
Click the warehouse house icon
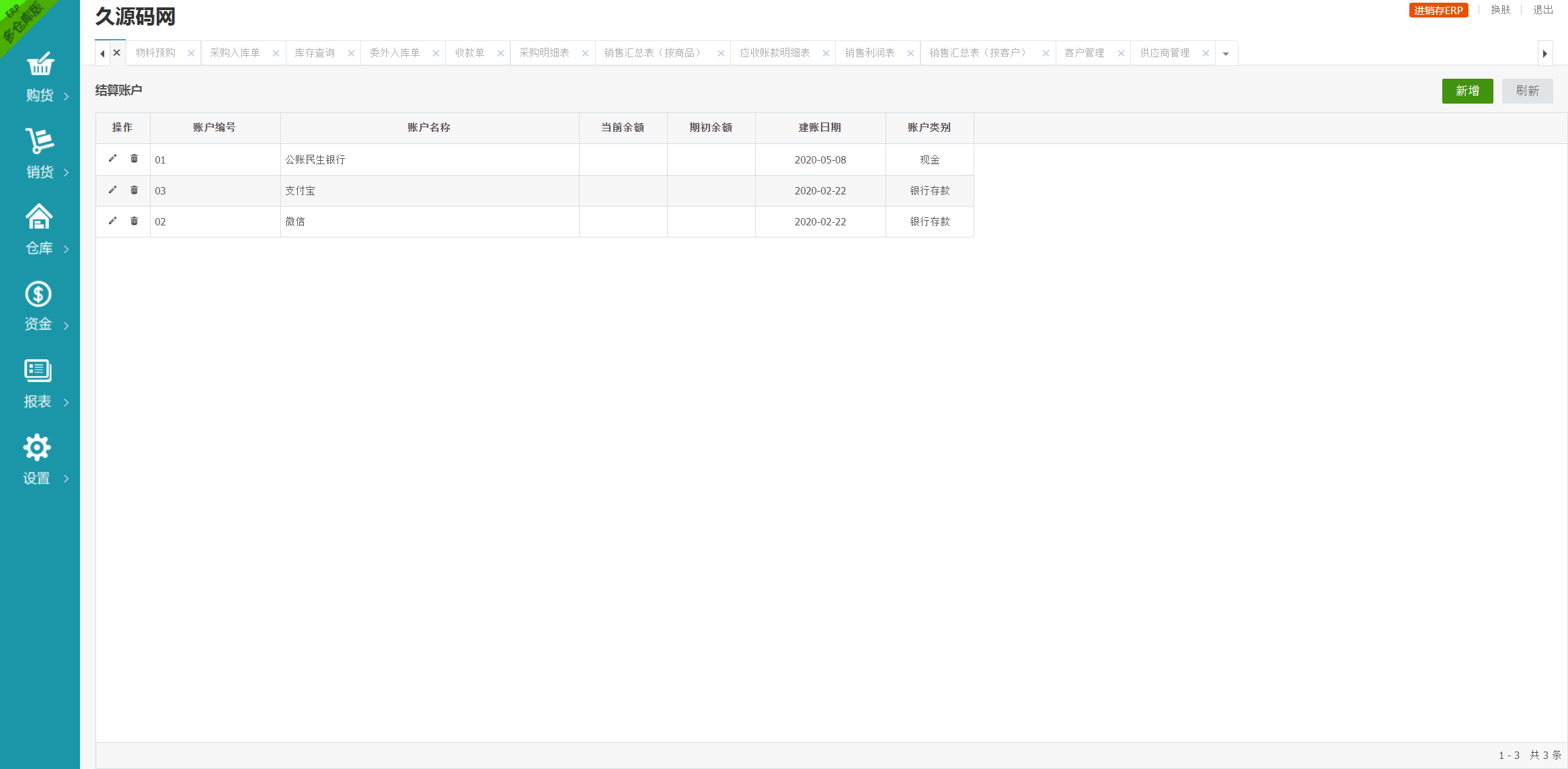click(x=39, y=217)
